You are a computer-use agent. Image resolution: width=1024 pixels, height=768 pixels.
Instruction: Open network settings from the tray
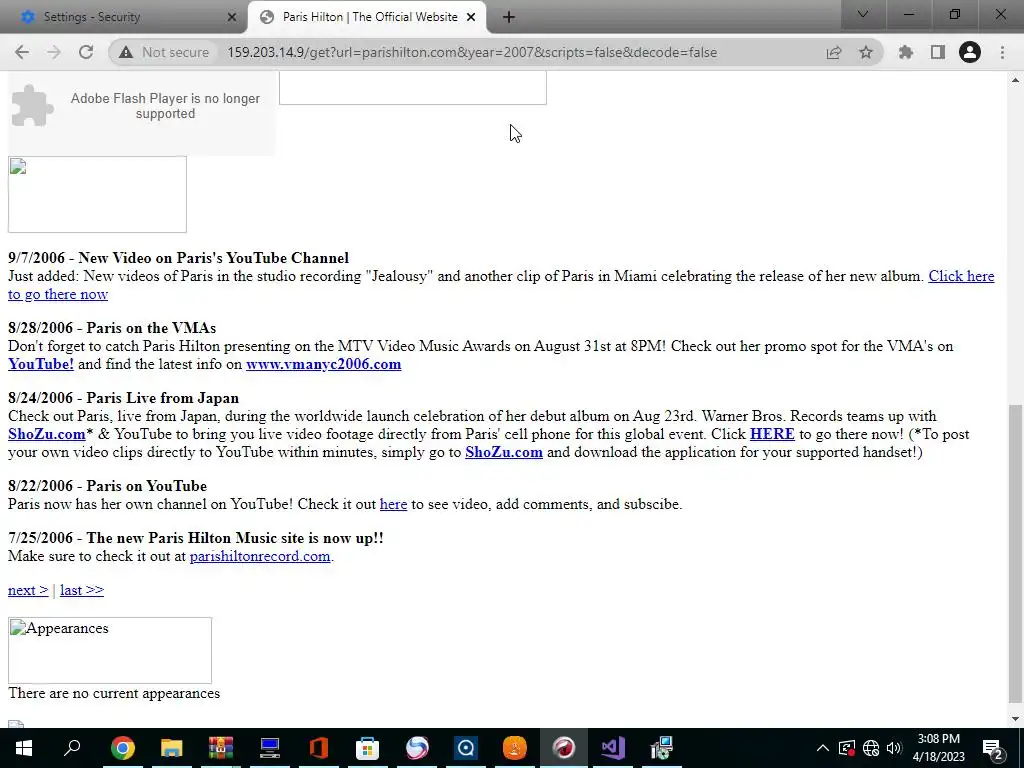[x=871, y=748]
